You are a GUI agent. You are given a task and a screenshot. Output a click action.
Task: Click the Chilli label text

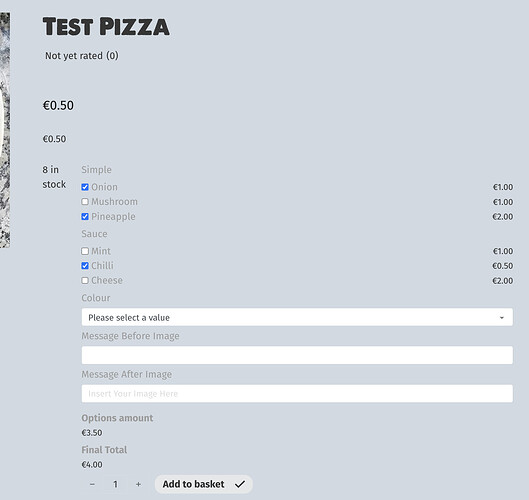click(x=103, y=266)
